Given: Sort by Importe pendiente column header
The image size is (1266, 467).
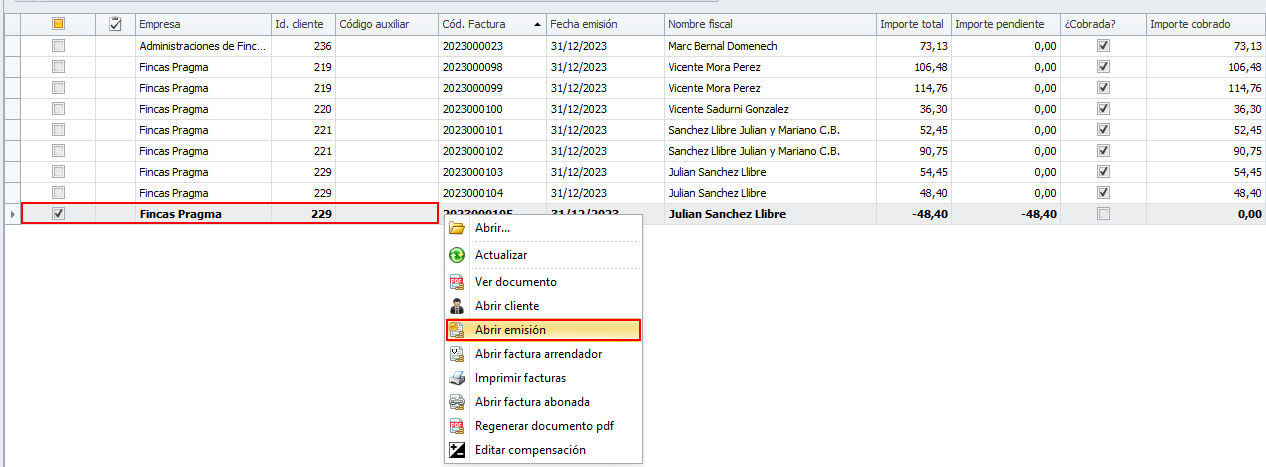Looking at the screenshot, I should (x=1005, y=24).
